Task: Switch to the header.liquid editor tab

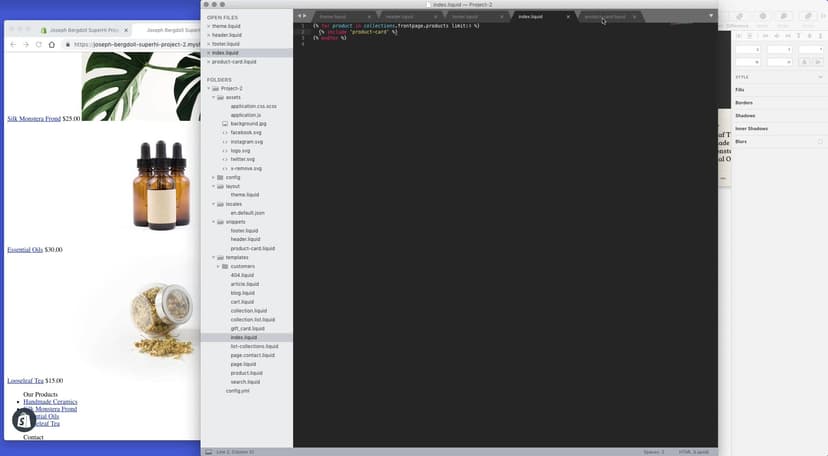Action: 400,17
